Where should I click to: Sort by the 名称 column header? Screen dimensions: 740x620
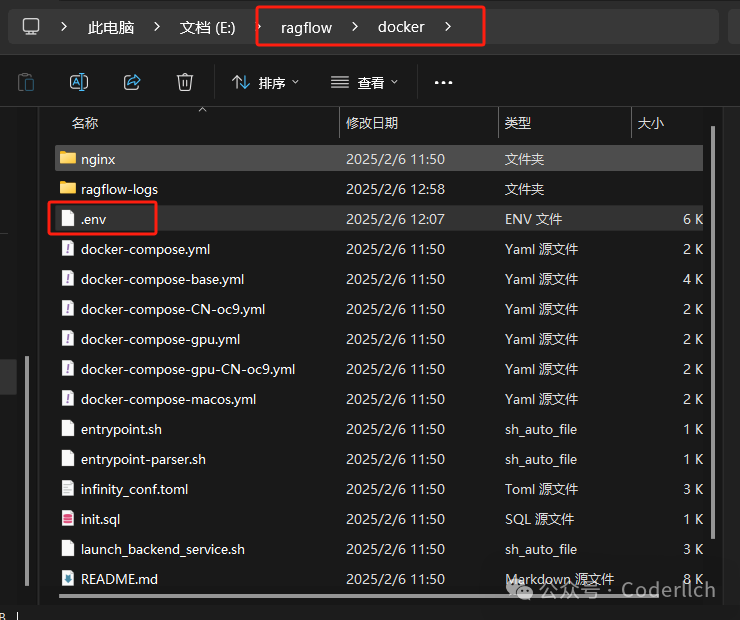[85, 123]
